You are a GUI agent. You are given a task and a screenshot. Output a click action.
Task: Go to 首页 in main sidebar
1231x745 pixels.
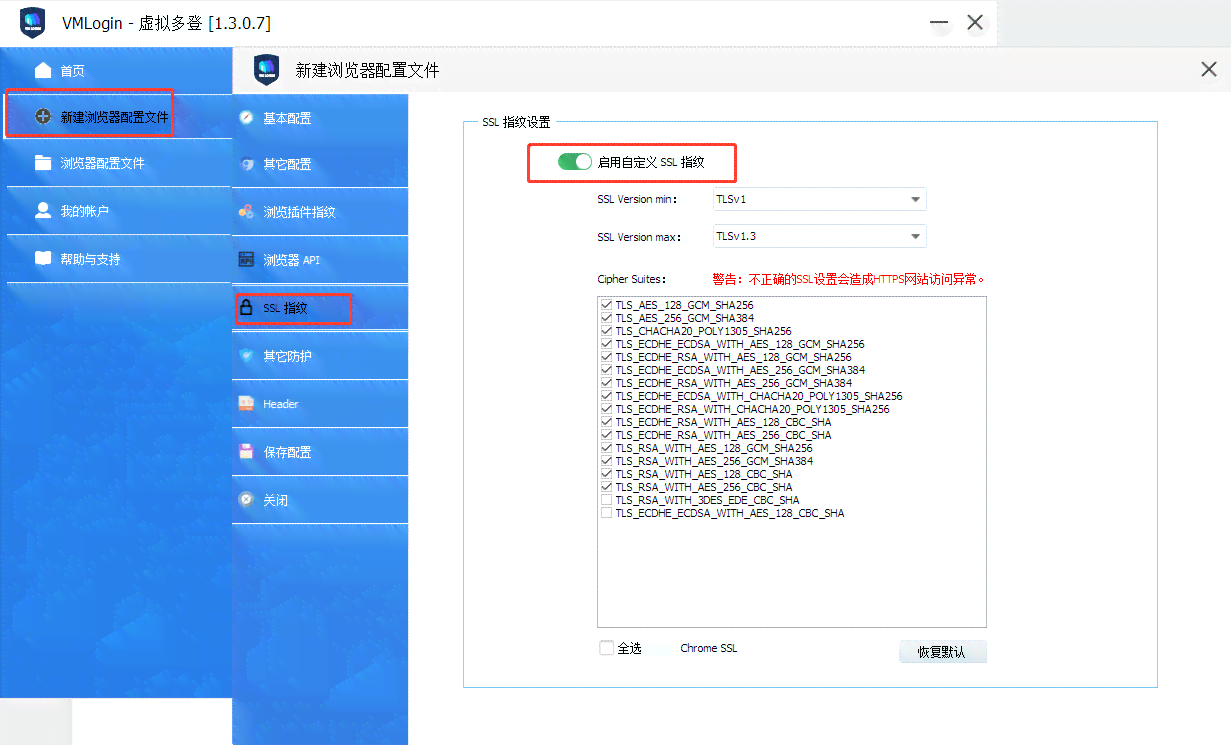[x=116, y=71]
